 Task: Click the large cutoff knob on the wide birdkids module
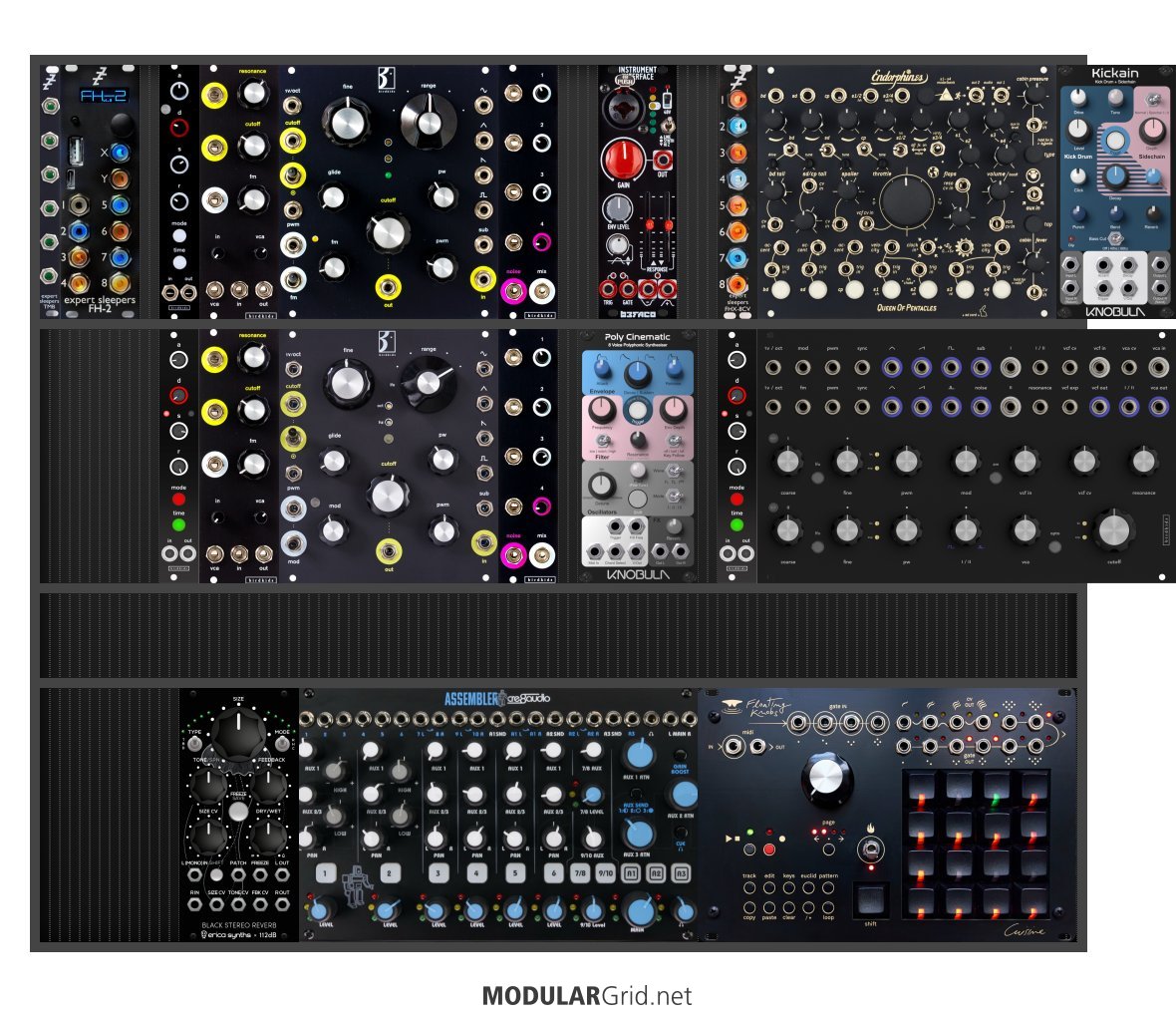(x=1114, y=529)
